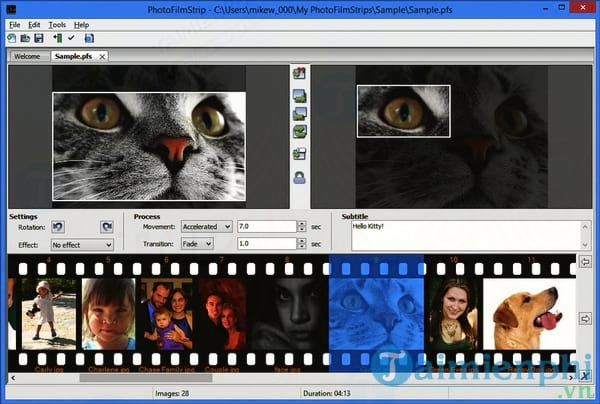The width and height of the screenshot is (600, 404).
Task: Click the move-picture-right arrow beside filmstrip
Action: coord(585,318)
